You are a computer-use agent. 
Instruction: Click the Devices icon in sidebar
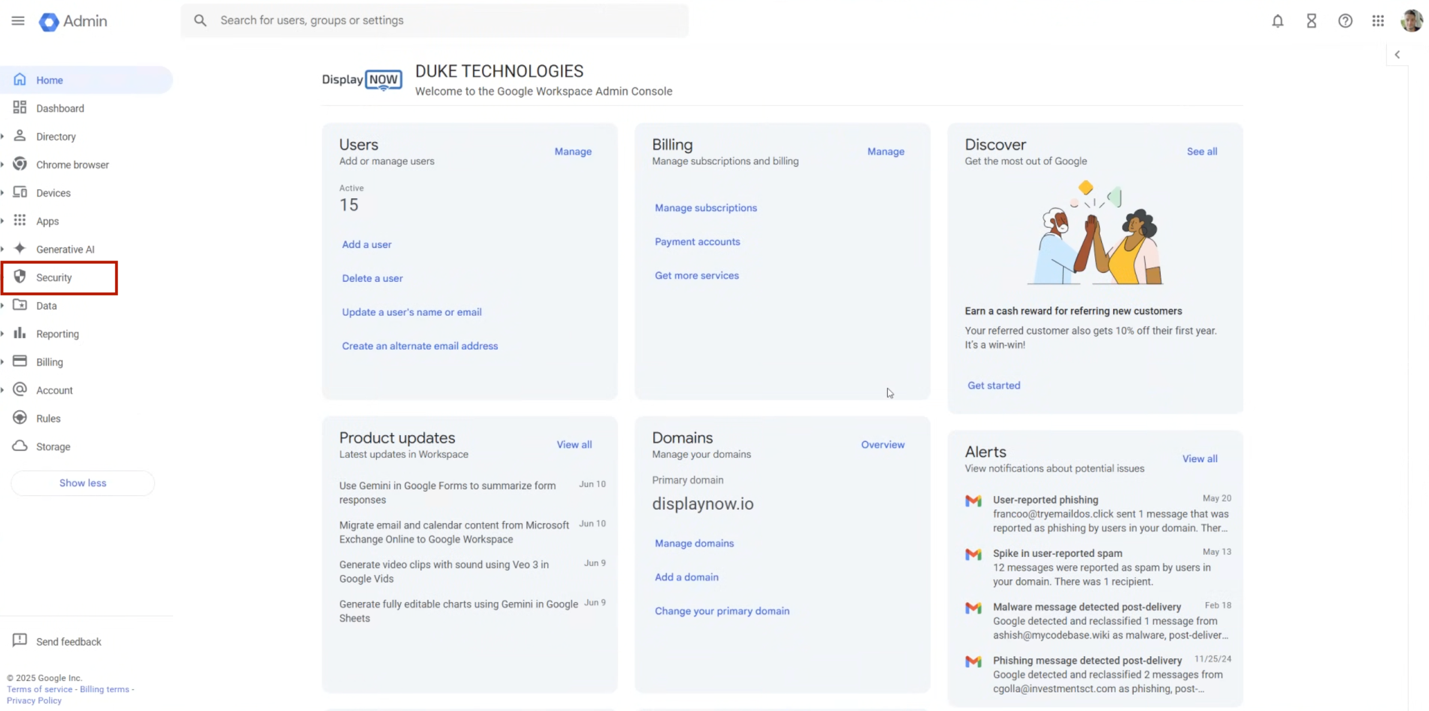click(x=19, y=192)
